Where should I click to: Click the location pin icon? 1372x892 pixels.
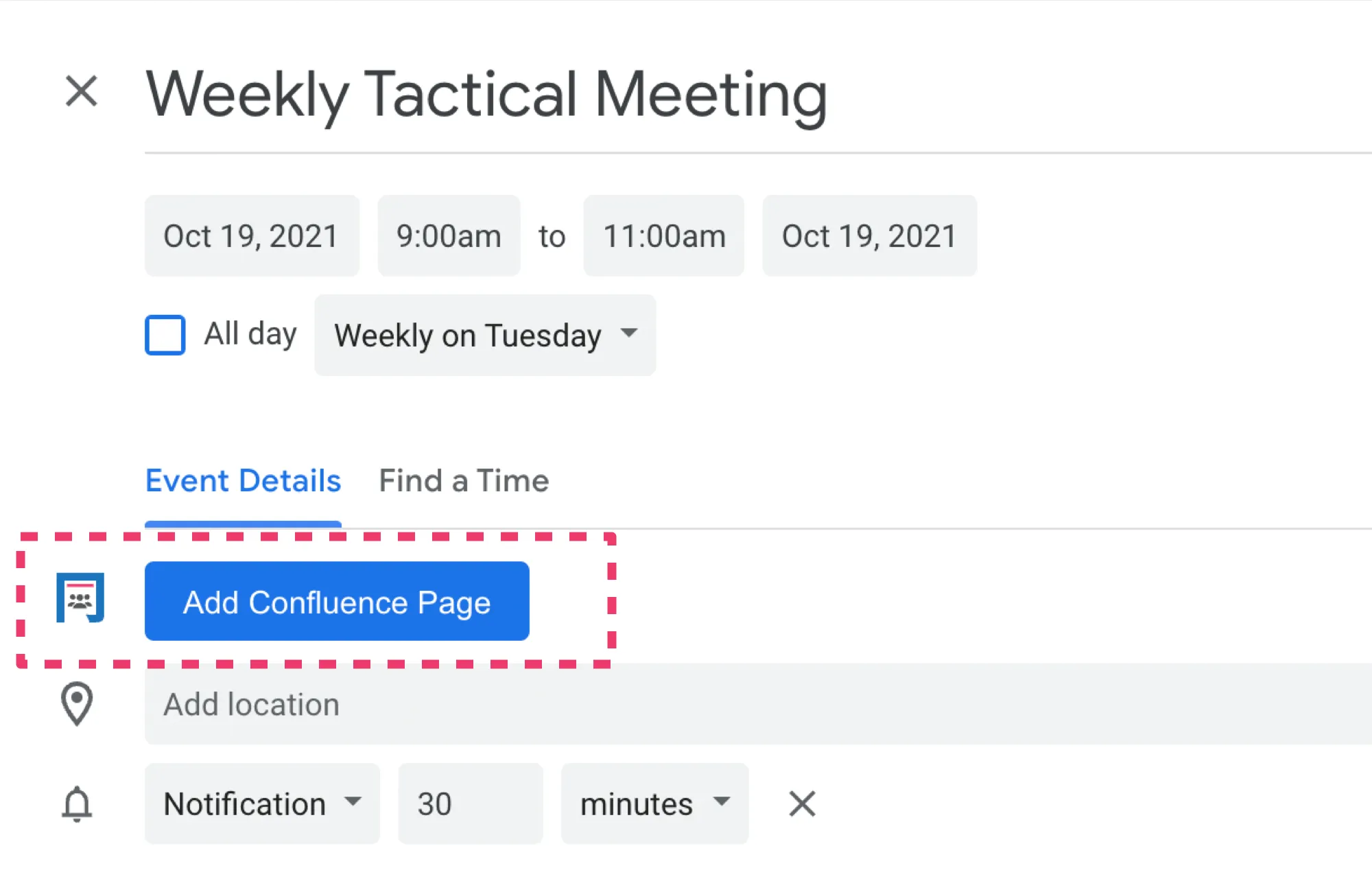(77, 705)
